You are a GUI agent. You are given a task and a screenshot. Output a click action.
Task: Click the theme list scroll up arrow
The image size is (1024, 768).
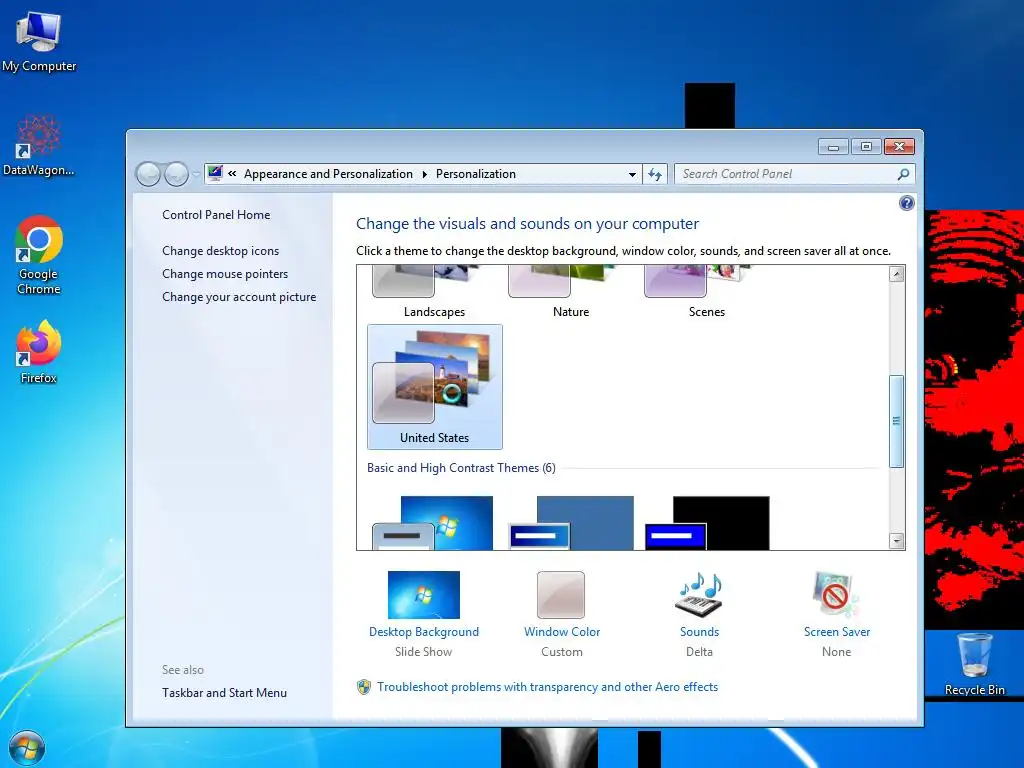pyautogui.click(x=897, y=274)
